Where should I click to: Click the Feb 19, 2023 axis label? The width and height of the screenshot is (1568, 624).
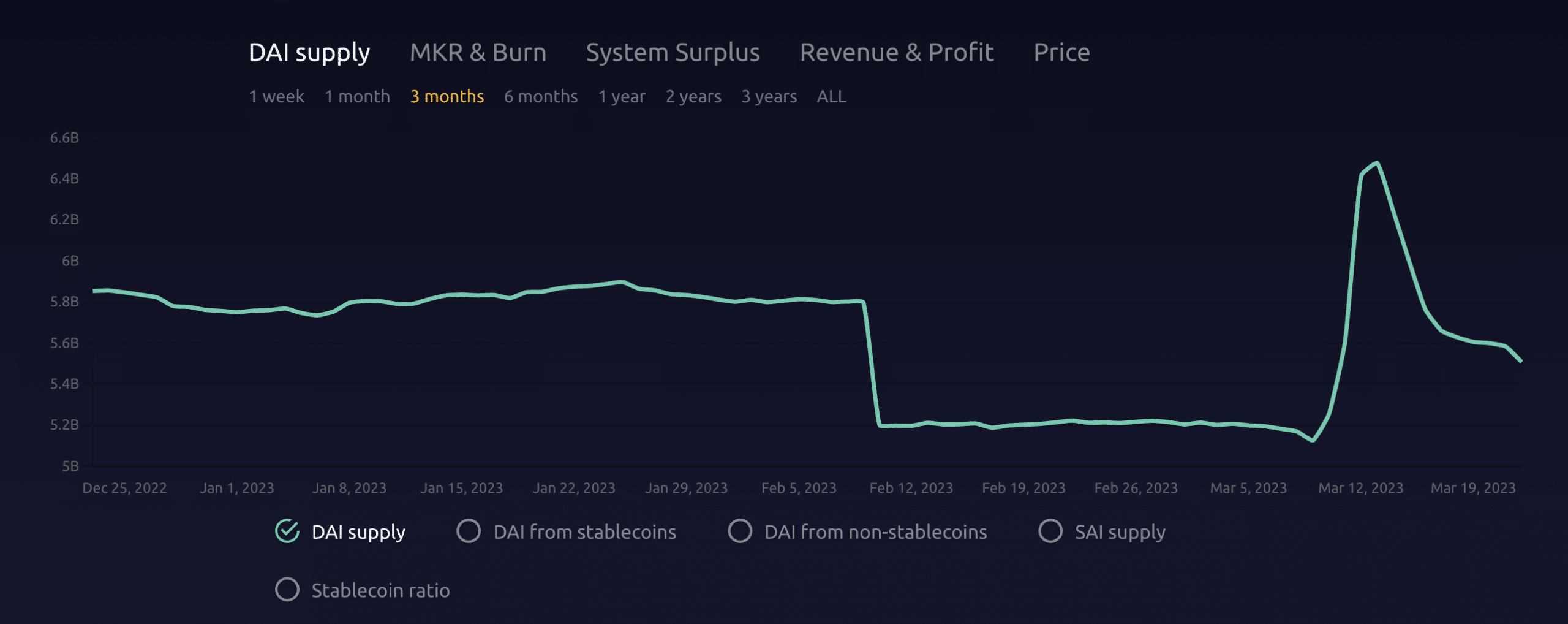pos(1023,488)
